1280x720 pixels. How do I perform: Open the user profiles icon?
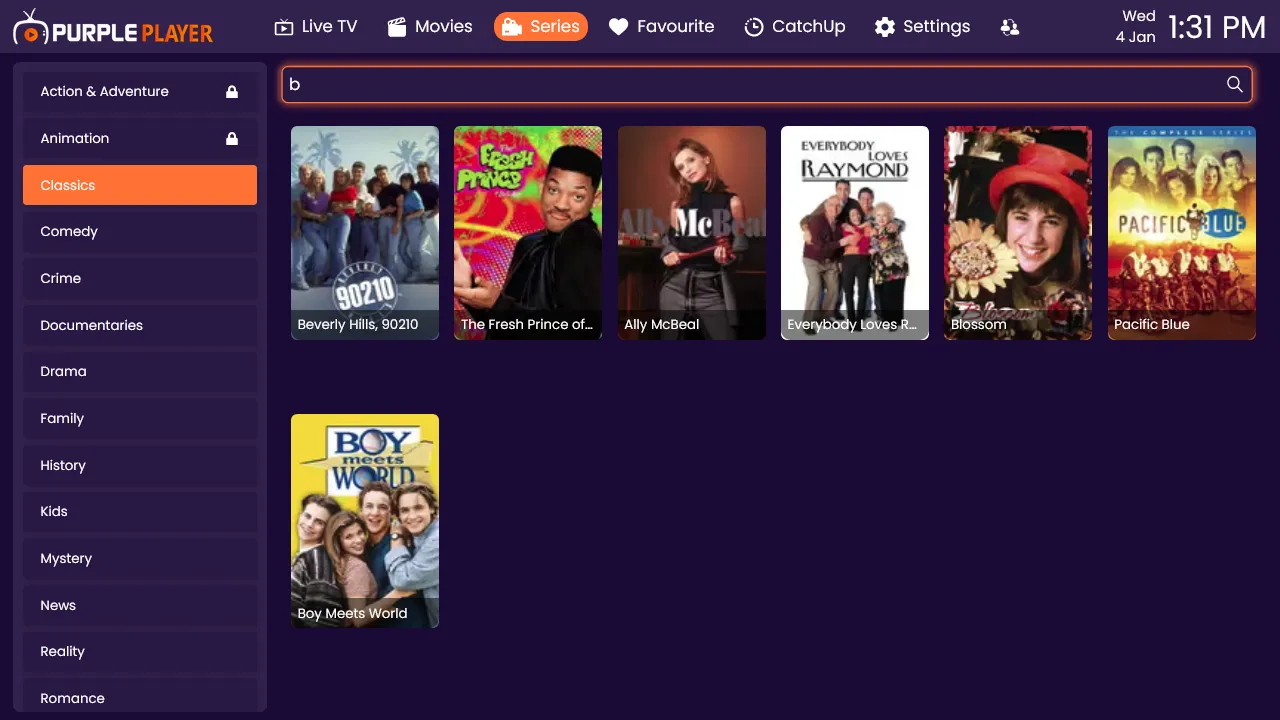(1010, 27)
